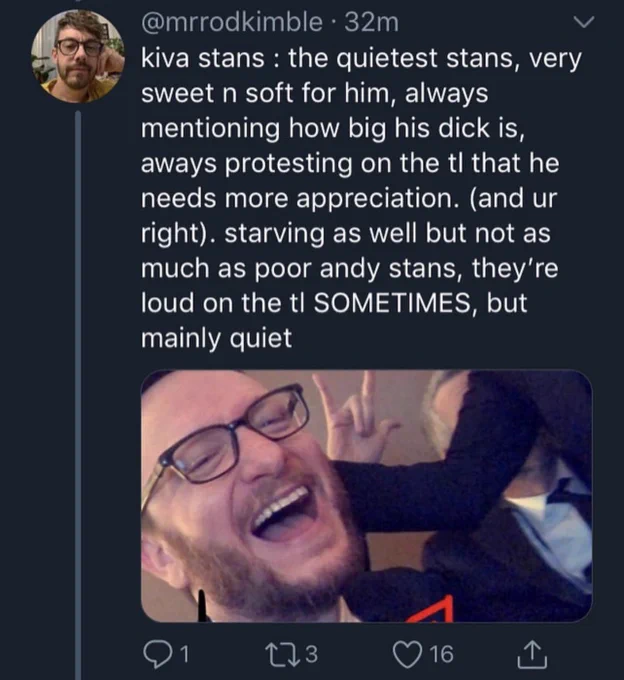This screenshot has width=624, height=680.
Task: Expand the tweet options chevron
Action: click(x=583, y=22)
